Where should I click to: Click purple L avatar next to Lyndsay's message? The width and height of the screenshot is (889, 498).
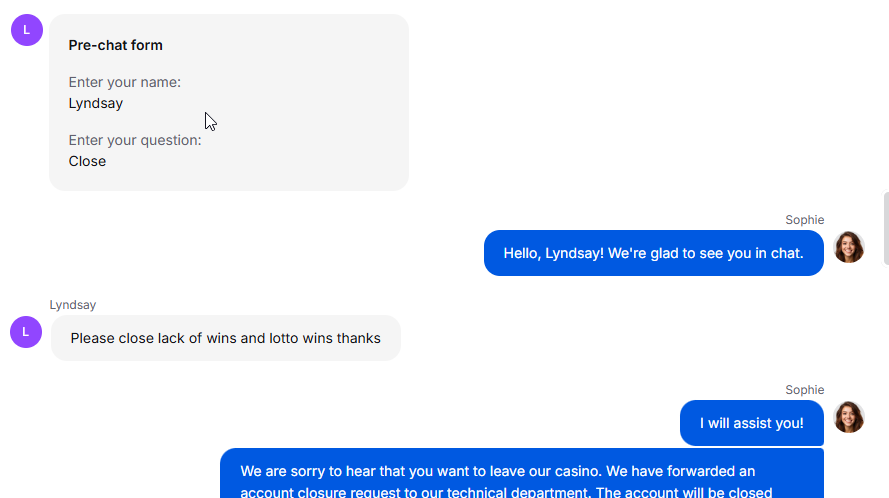(26, 332)
